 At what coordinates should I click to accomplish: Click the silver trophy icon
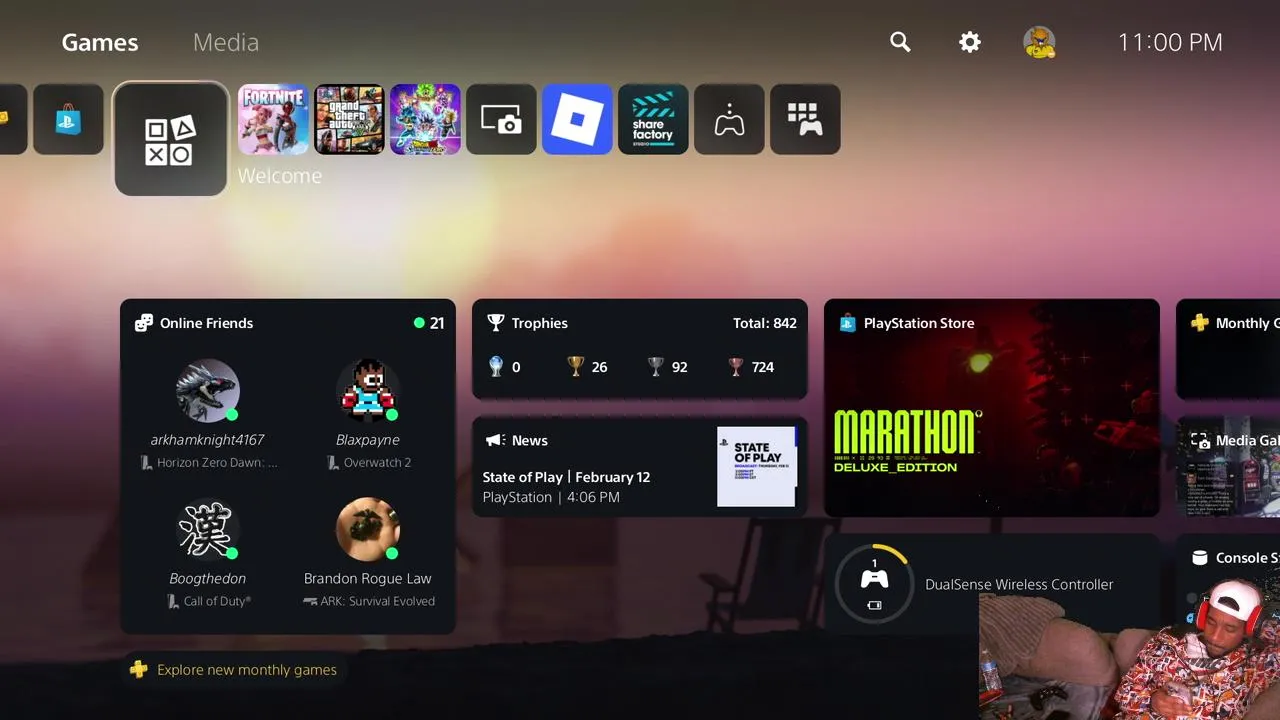point(656,367)
